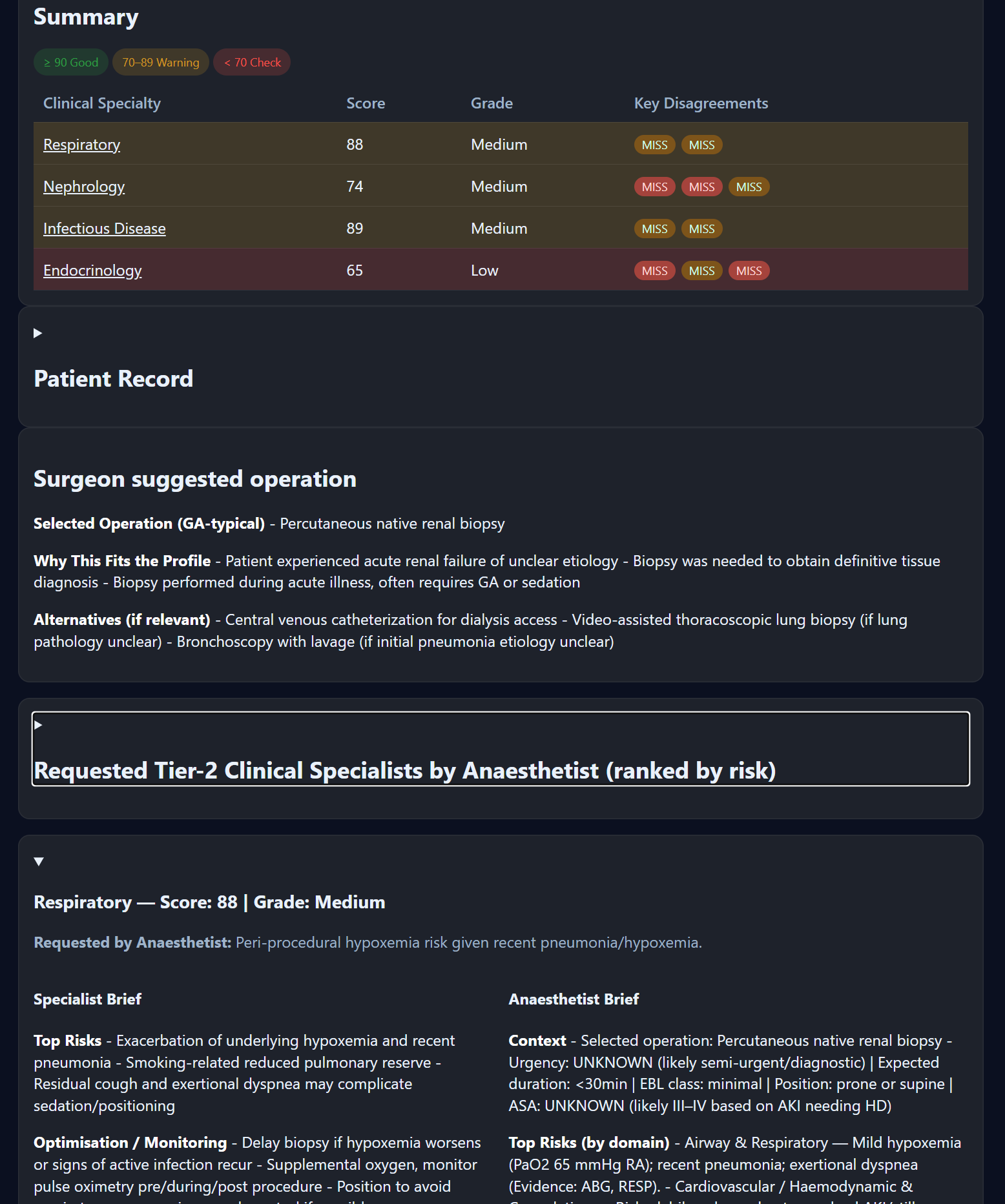
Task: Open the Nephrology specialty link
Action: [84, 187]
